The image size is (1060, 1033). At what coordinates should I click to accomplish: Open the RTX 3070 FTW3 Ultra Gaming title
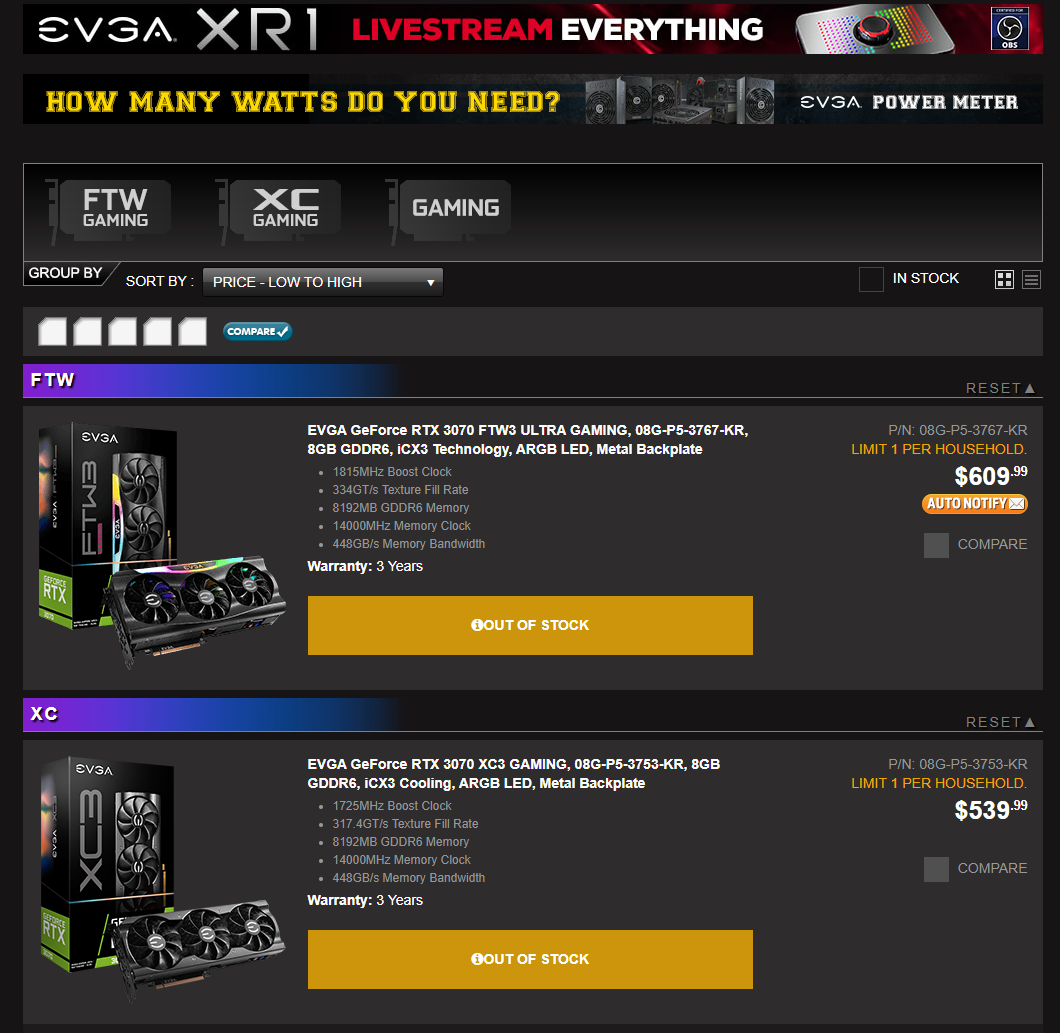point(527,439)
